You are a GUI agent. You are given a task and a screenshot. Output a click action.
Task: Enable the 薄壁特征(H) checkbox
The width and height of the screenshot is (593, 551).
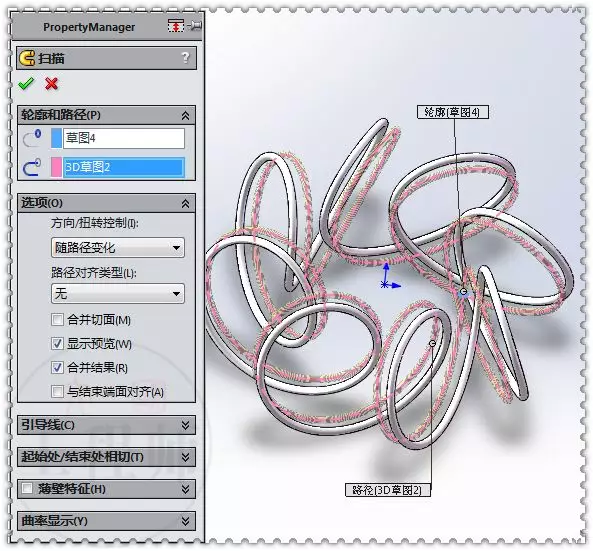(x=27, y=488)
